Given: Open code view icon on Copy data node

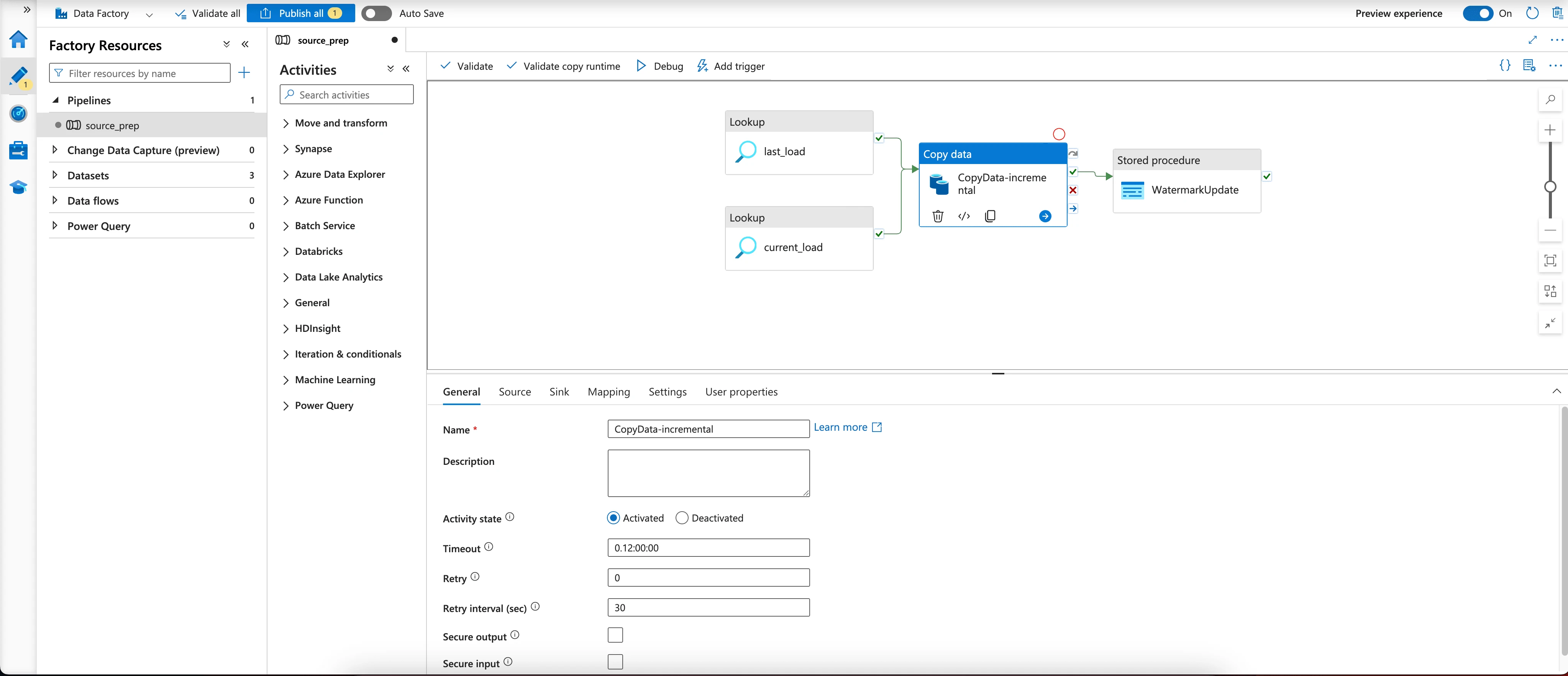Looking at the screenshot, I should pyautogui.click(x=964, y=216).
